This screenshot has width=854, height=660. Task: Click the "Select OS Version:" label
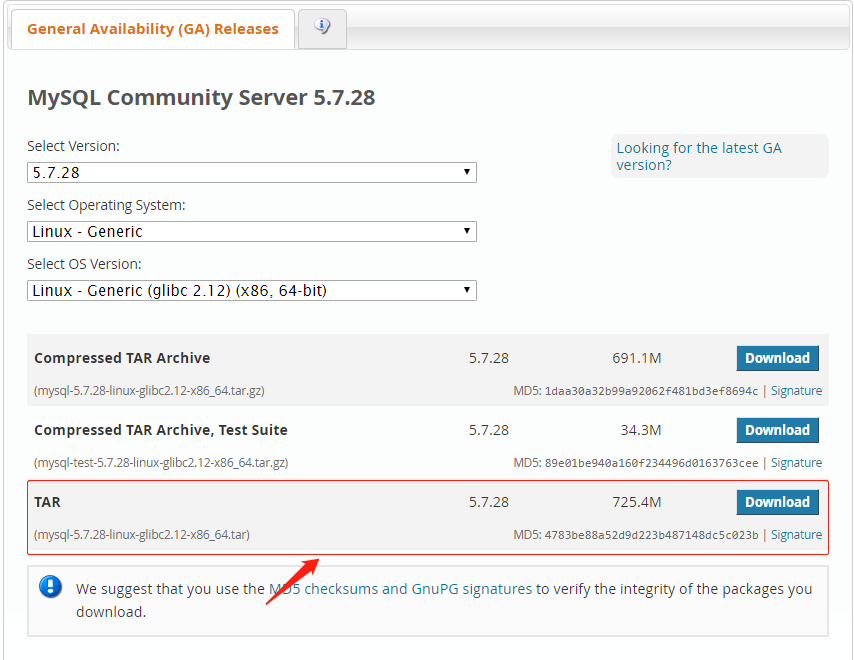pos(84,264)
